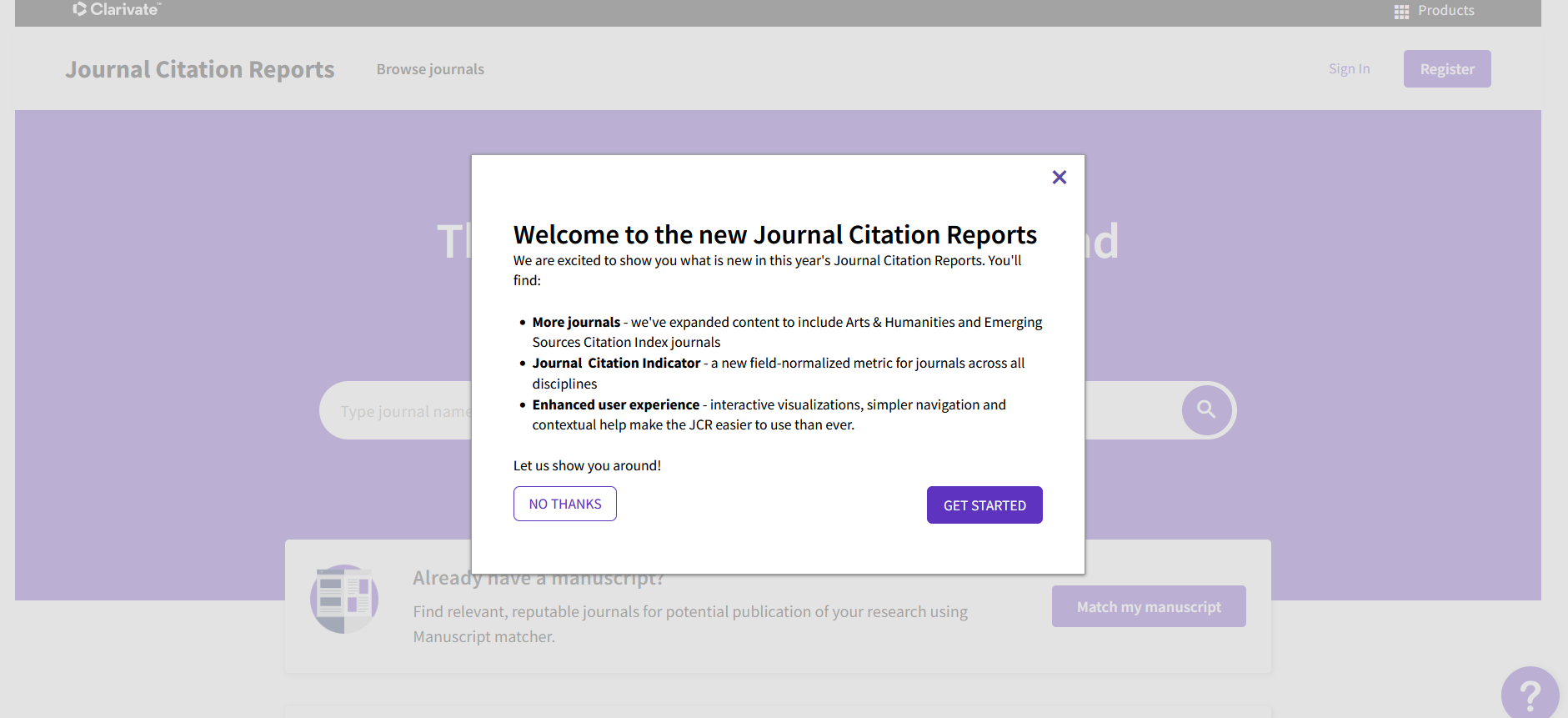The height and width of the screenshot is (718, 1568).
Task: Click the manuscript matcher illustration icon
Action: [344, 599]
